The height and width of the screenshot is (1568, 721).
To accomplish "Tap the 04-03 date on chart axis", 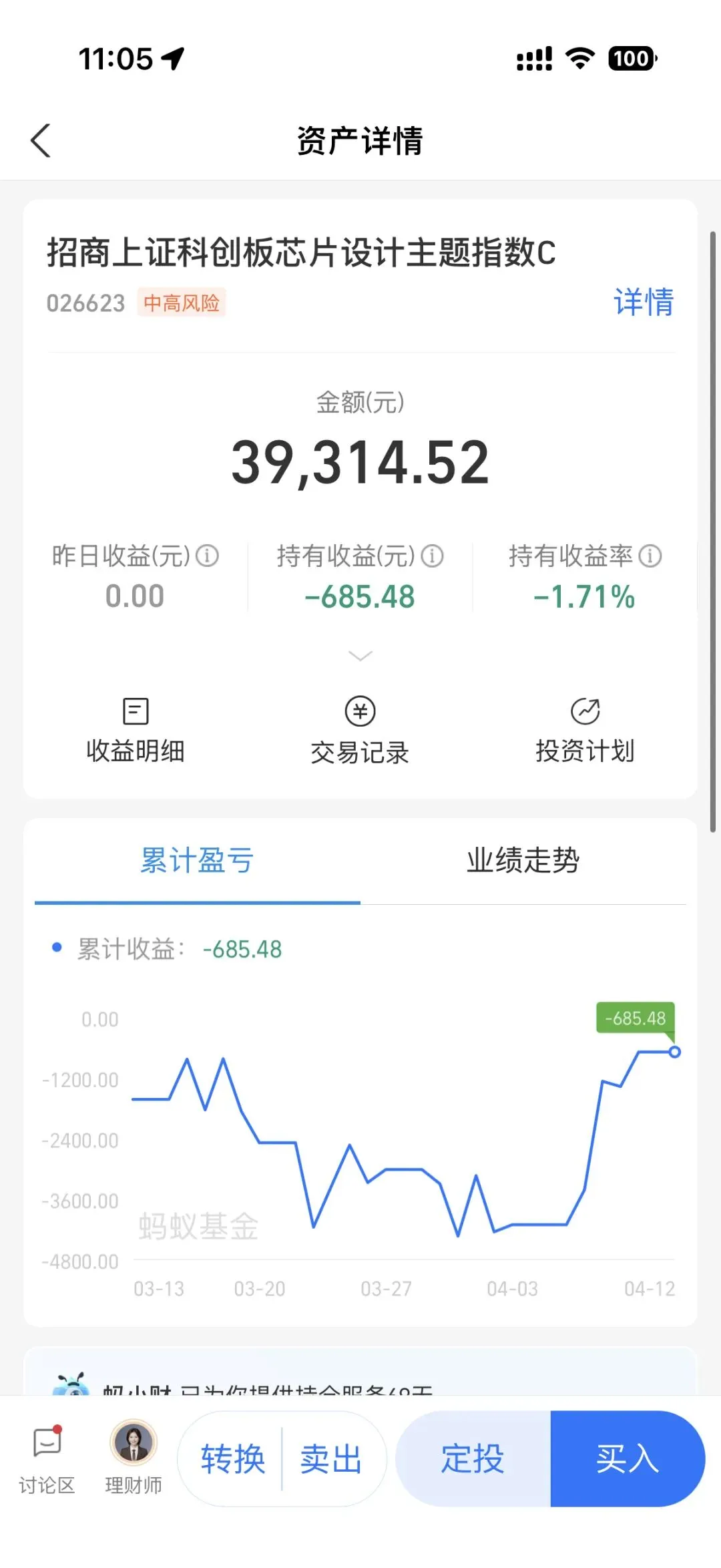I will [x=512, y=1288].
